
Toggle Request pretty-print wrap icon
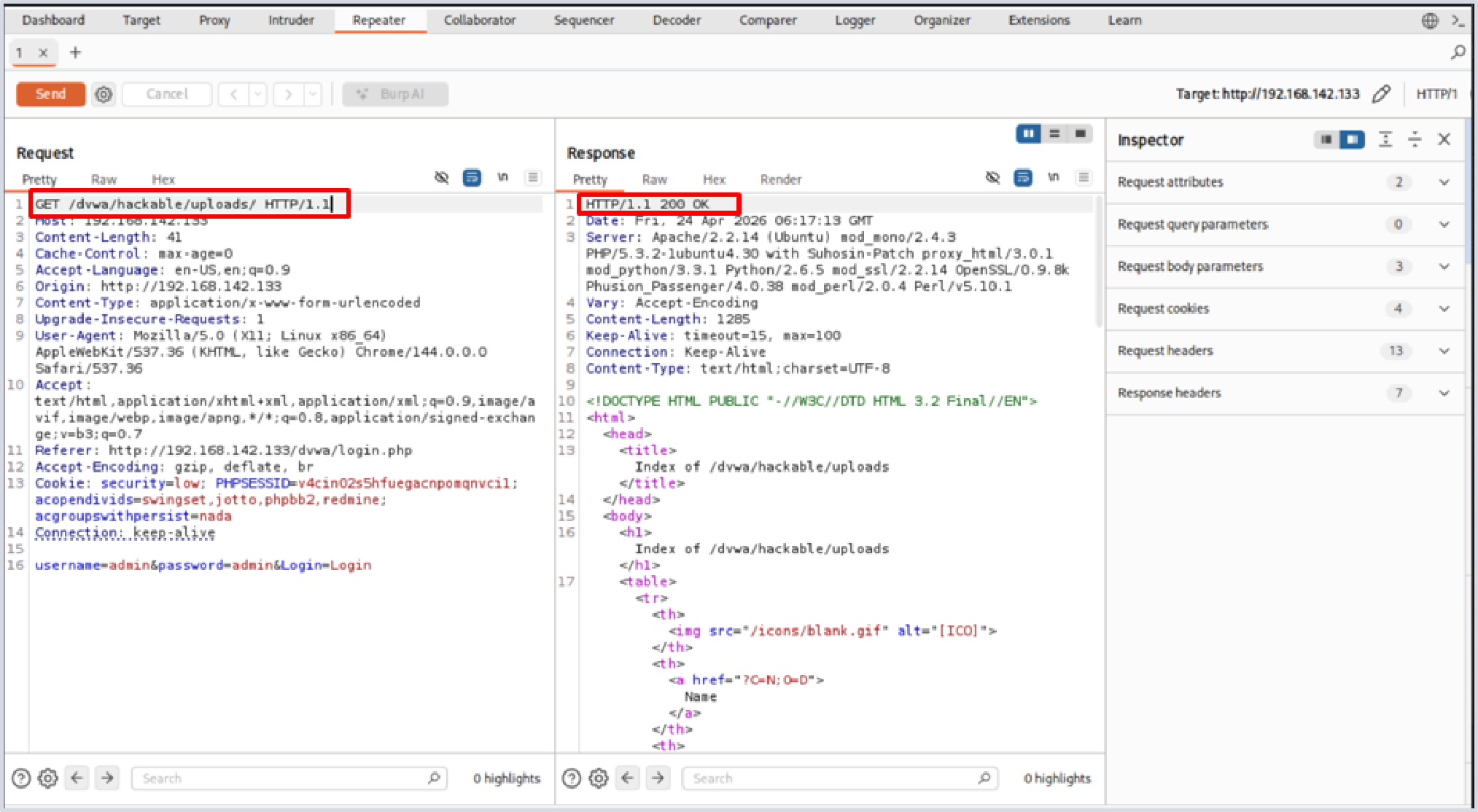(x=472, y=178)
